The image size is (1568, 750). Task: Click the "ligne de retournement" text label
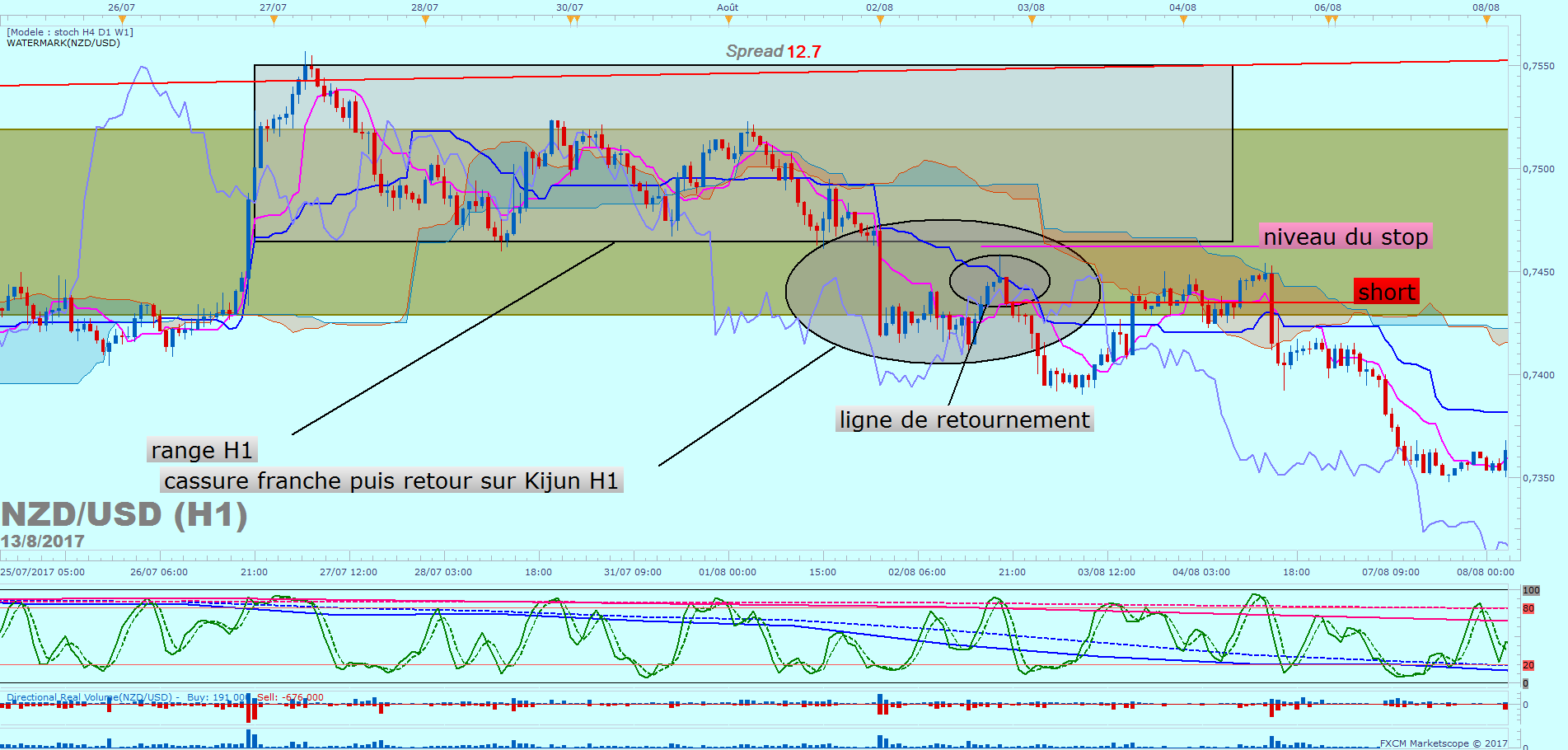[x=964, y=420]
